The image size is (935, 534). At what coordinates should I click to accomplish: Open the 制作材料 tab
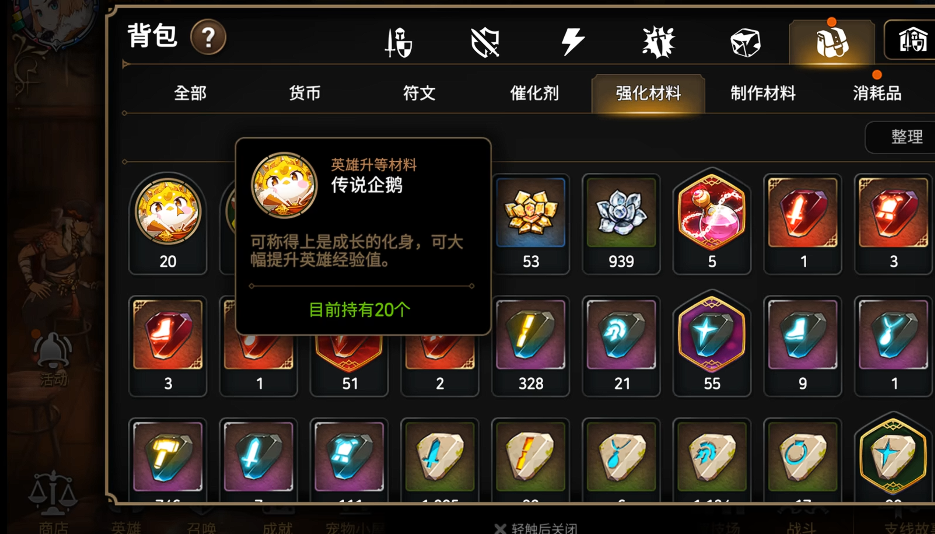click(763, 93)
